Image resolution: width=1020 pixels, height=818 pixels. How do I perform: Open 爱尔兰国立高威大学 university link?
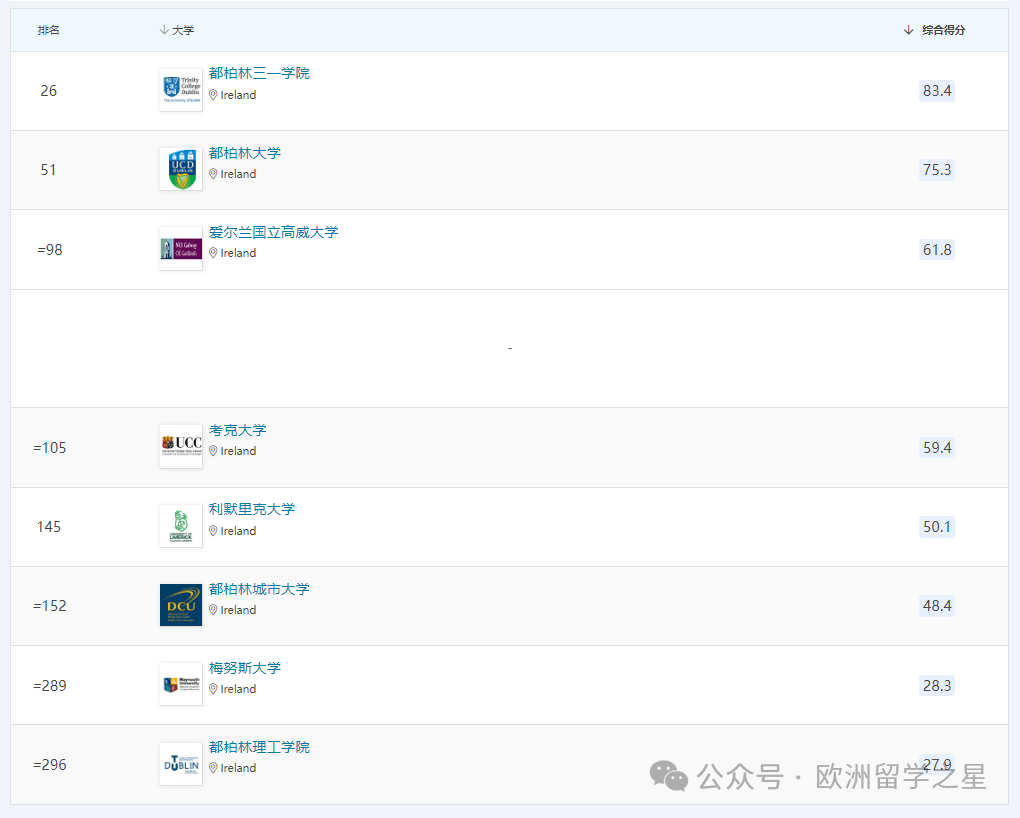point(273,232)
